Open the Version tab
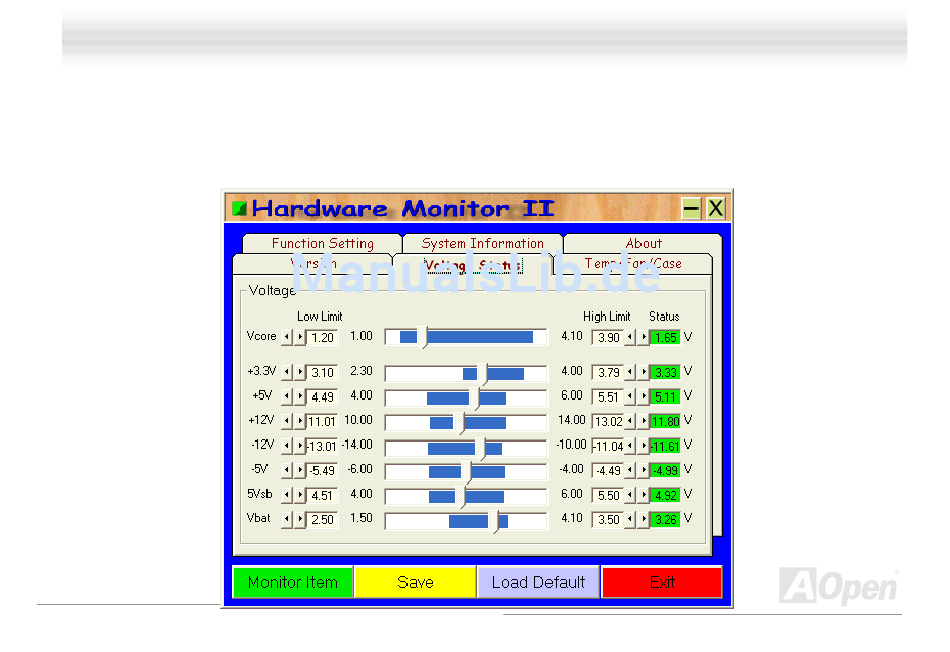950x652 pixels. point(313,264)
